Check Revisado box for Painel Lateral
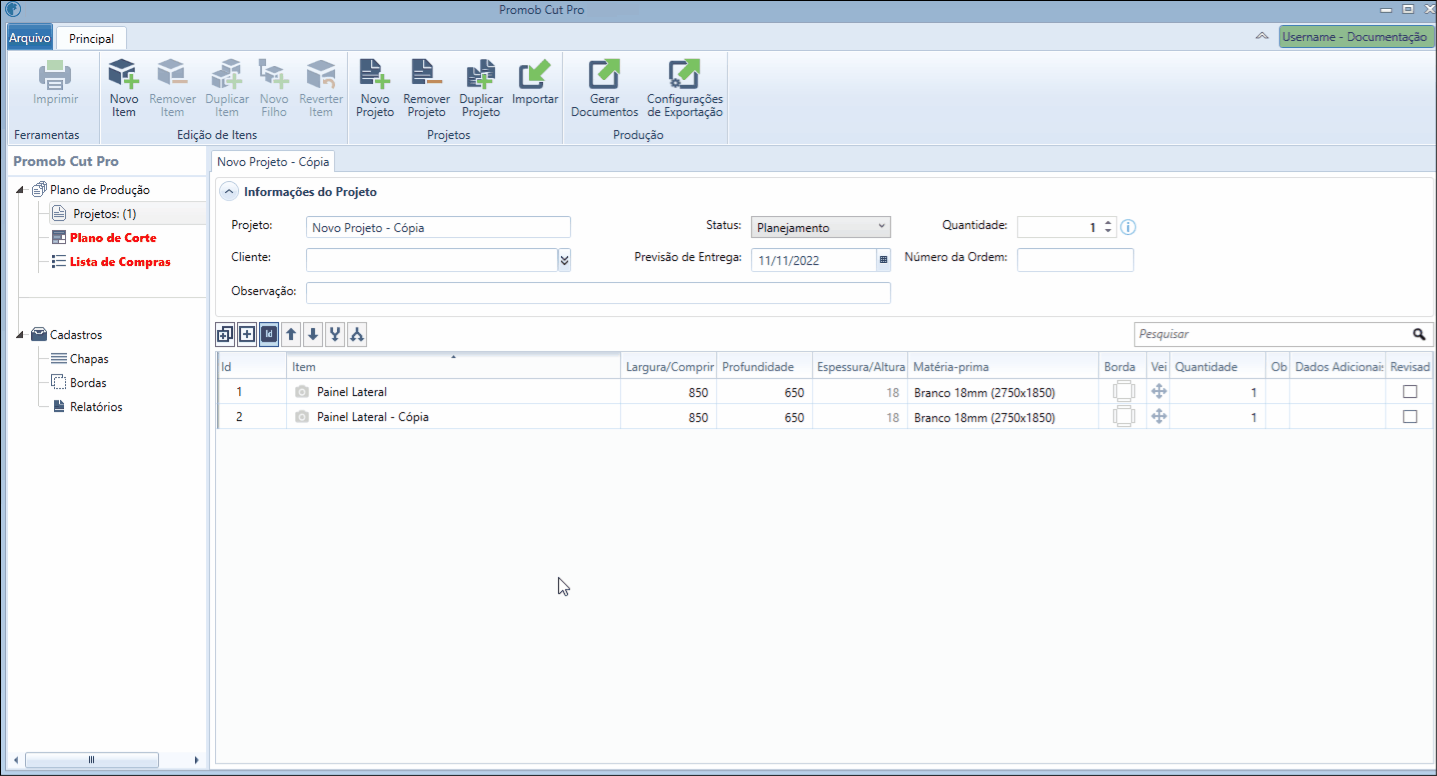This screenshot has height=776, width=1437. 1410,392
